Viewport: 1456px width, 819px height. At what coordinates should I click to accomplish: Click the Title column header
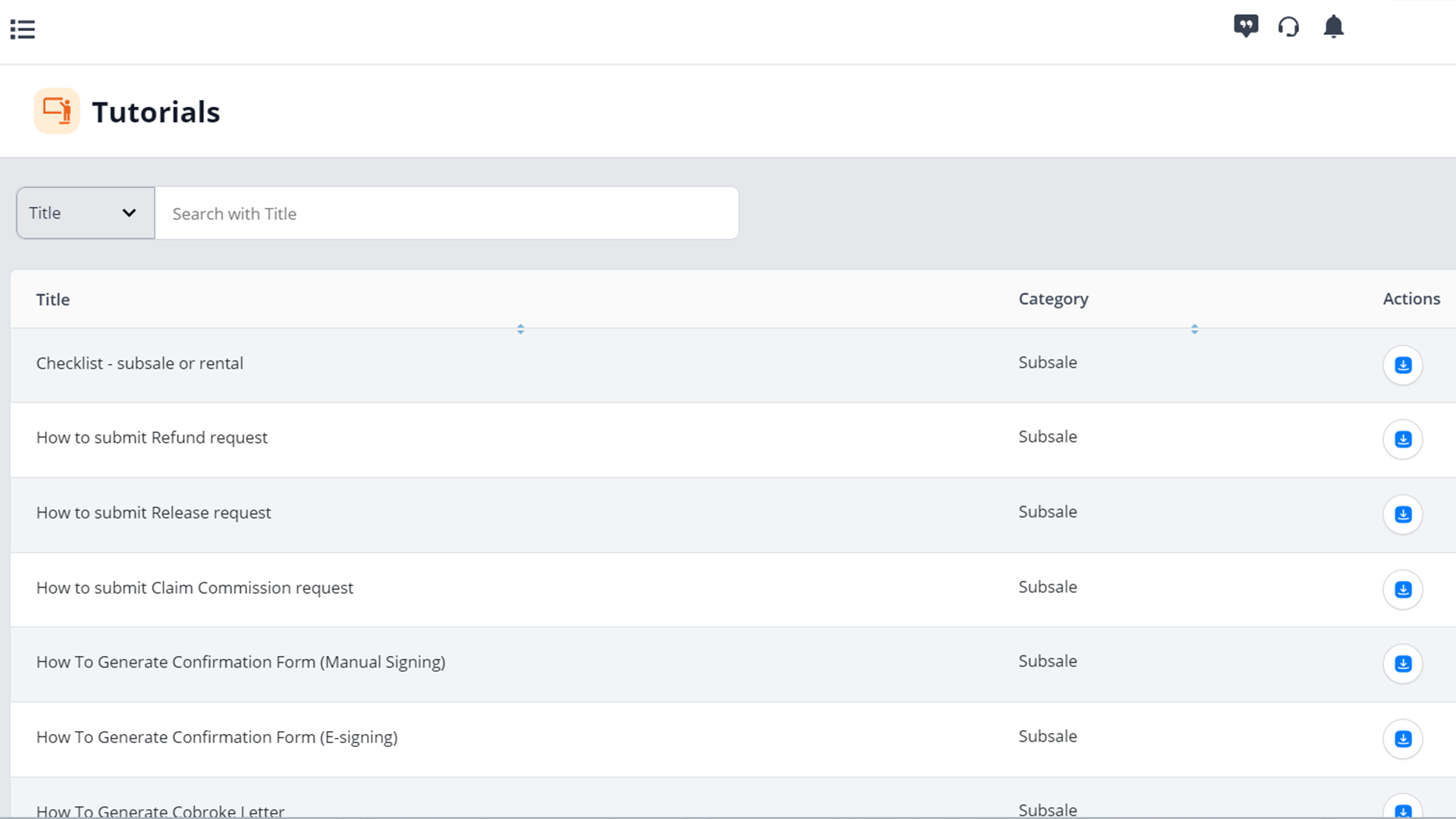point(53,300)
